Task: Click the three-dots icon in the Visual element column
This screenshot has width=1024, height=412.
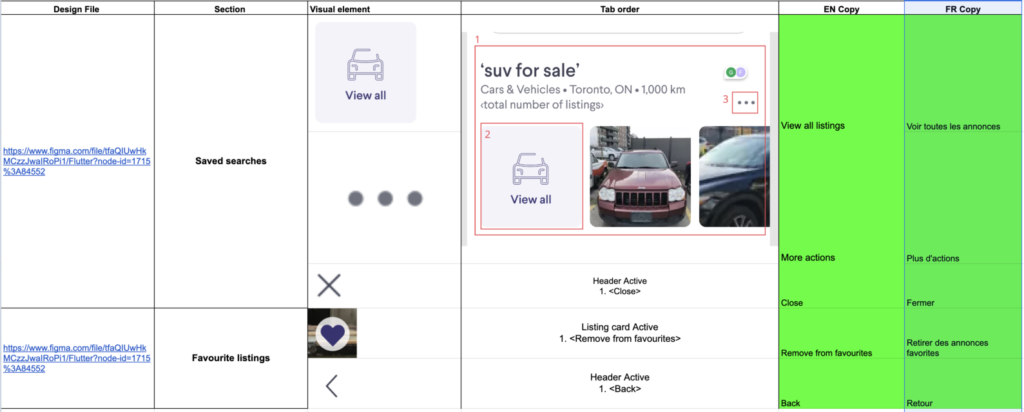Action: pos(385,198)
